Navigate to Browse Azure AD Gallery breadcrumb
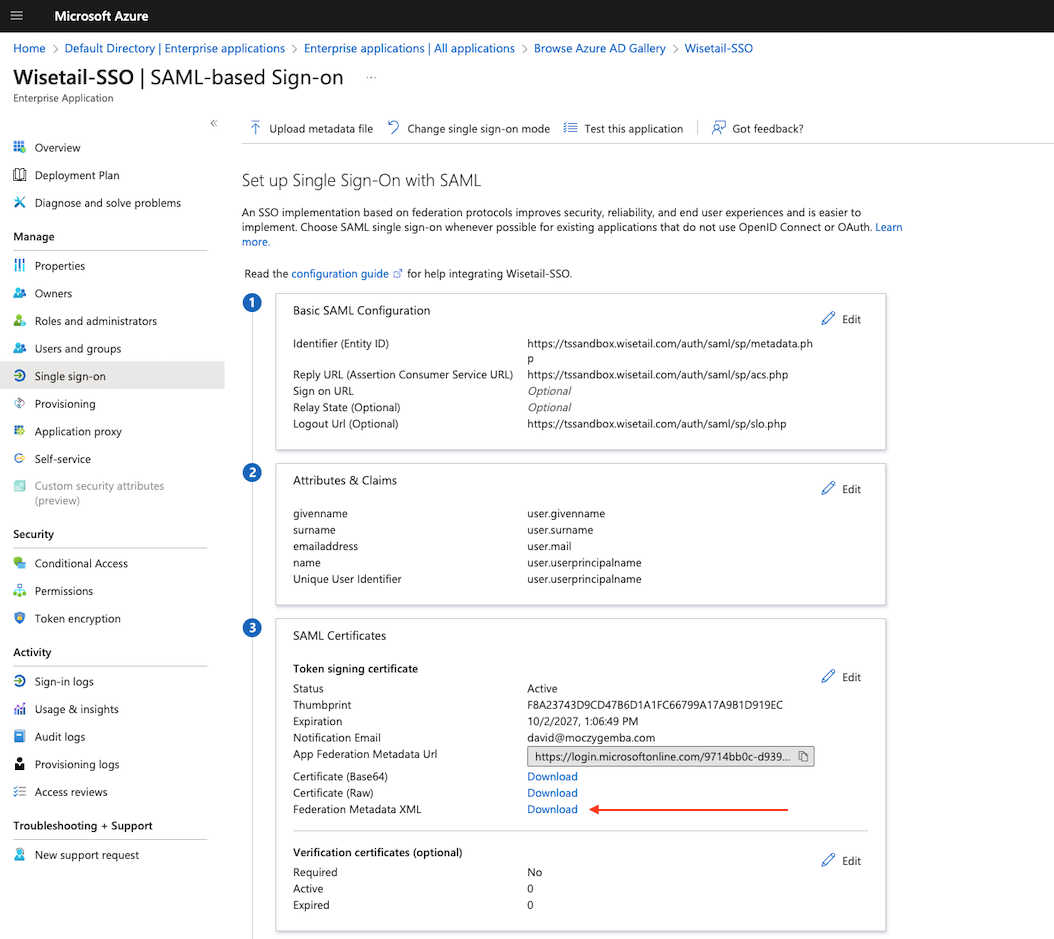1054x939 pixels. pos(599,48)
